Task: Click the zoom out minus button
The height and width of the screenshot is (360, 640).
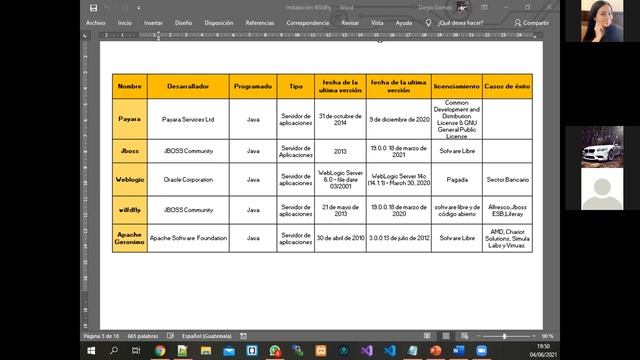Action: (478, 336)
